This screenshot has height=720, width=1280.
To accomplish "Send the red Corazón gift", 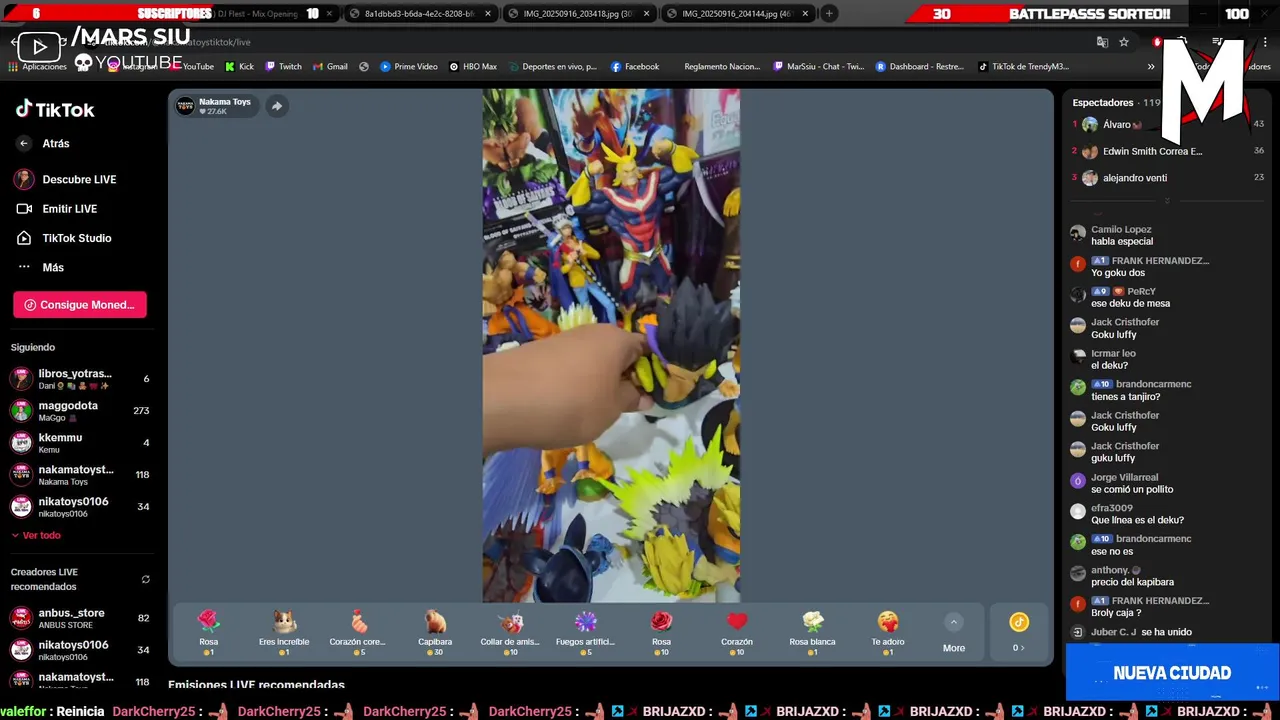I will (x=737, y=632).
